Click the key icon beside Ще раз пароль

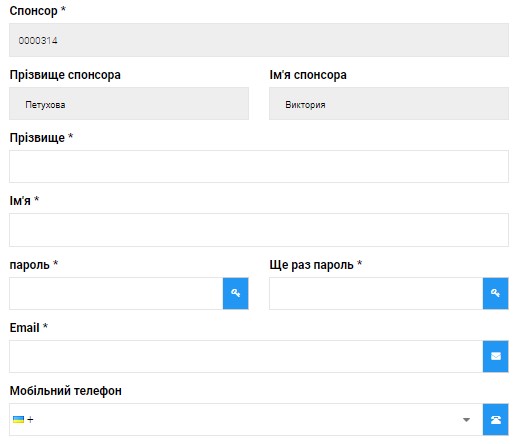pyautogui.click(x=495, y=293)
